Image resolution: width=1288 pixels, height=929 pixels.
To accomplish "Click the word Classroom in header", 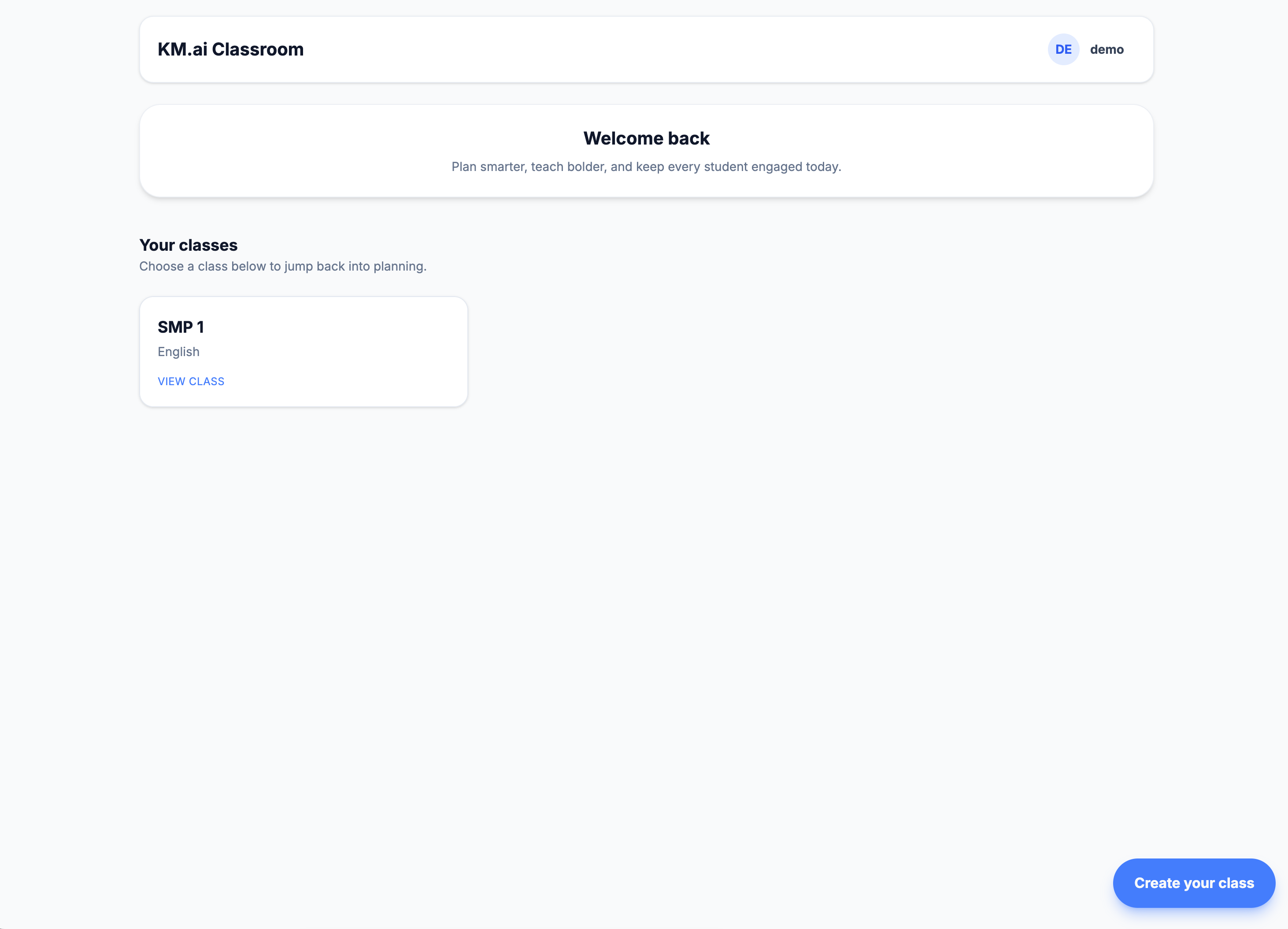I will (x=257, y=49).
